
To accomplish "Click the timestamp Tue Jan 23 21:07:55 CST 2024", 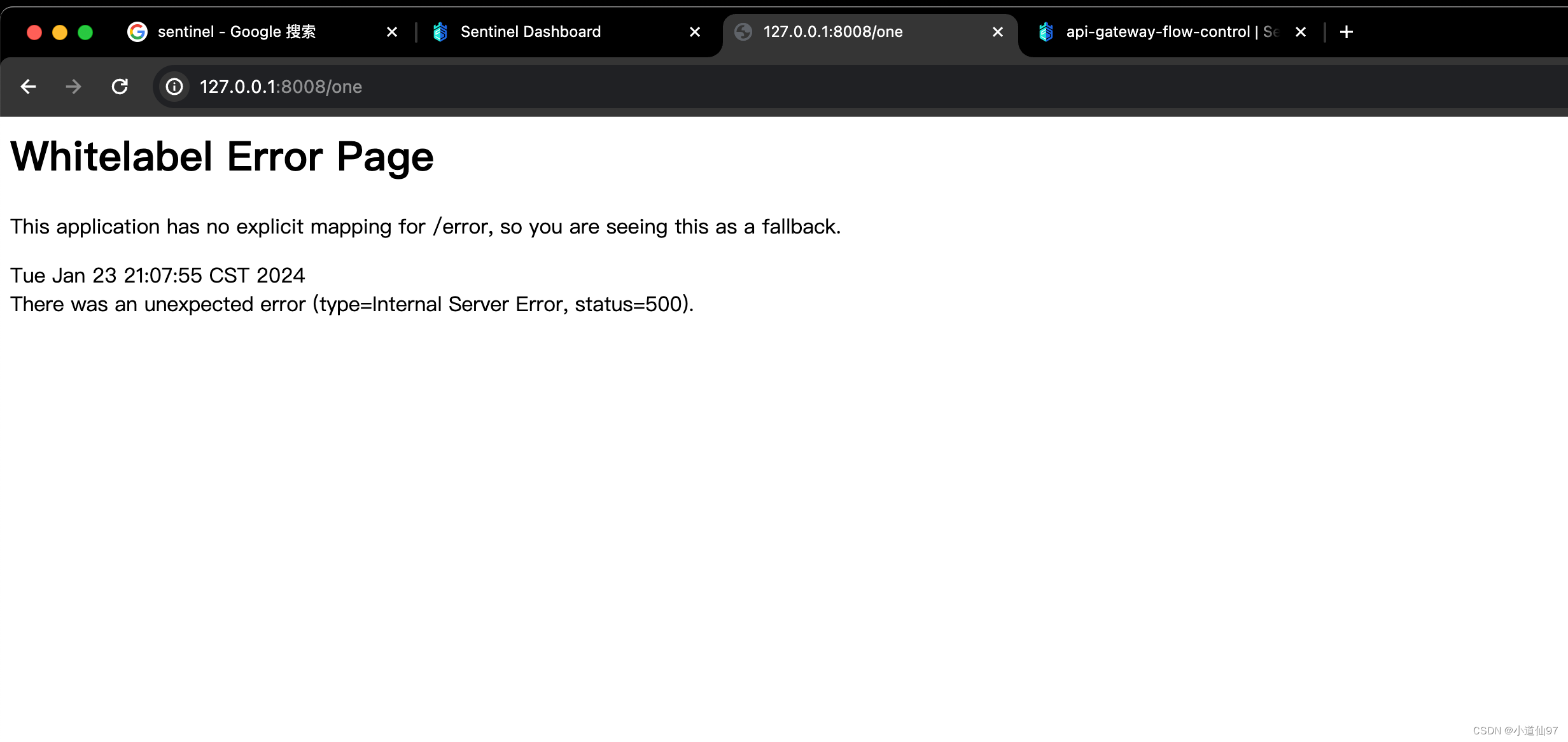I will pyautogui.click(x=158, y=276).
